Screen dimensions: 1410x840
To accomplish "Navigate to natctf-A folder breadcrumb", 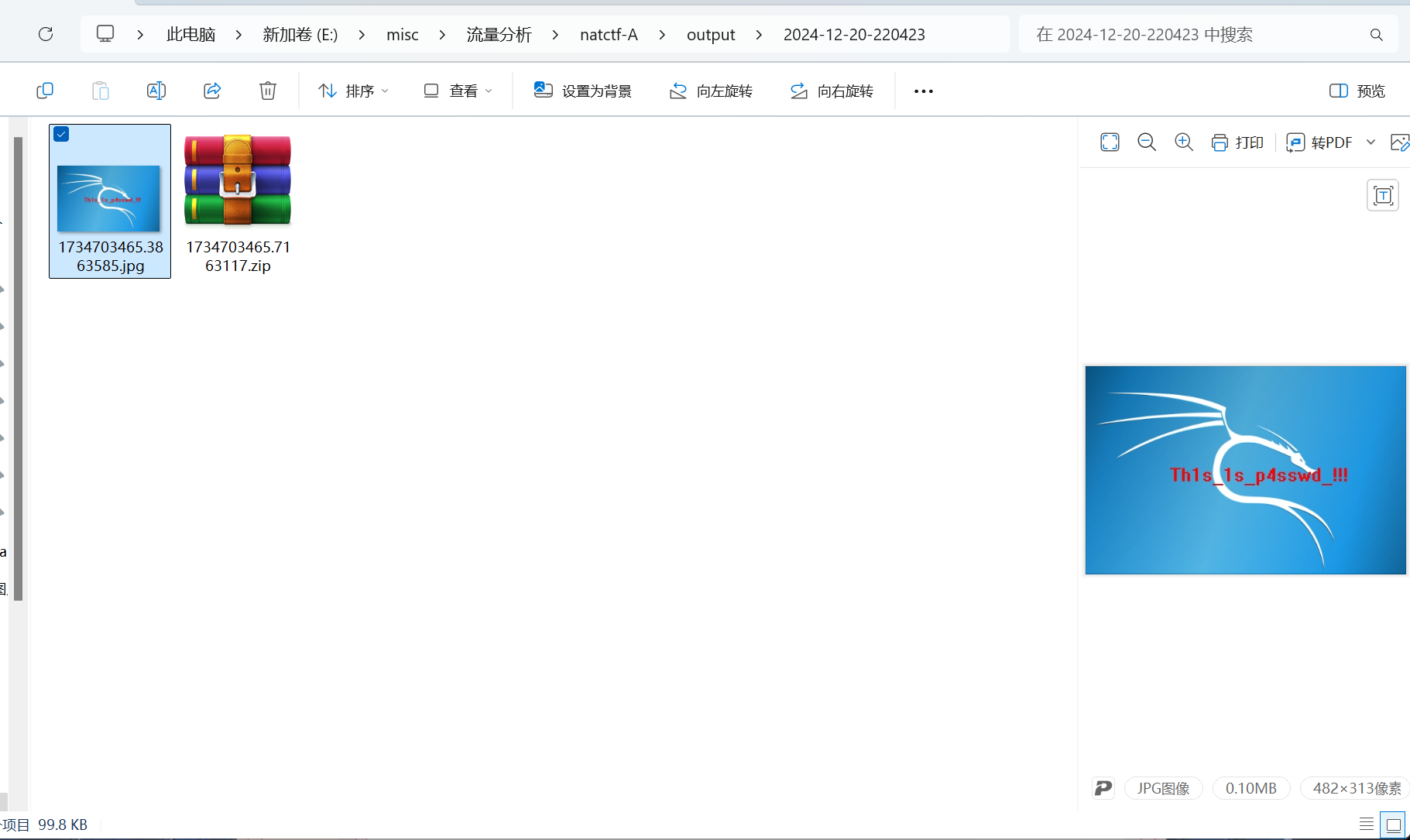I will tap(609, 35).
